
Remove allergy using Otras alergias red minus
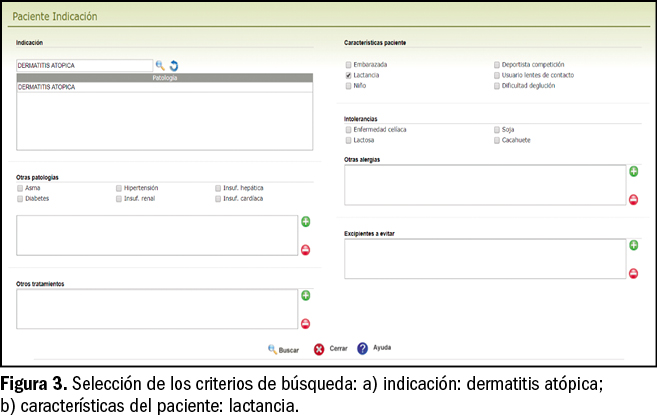pos(633,200)
